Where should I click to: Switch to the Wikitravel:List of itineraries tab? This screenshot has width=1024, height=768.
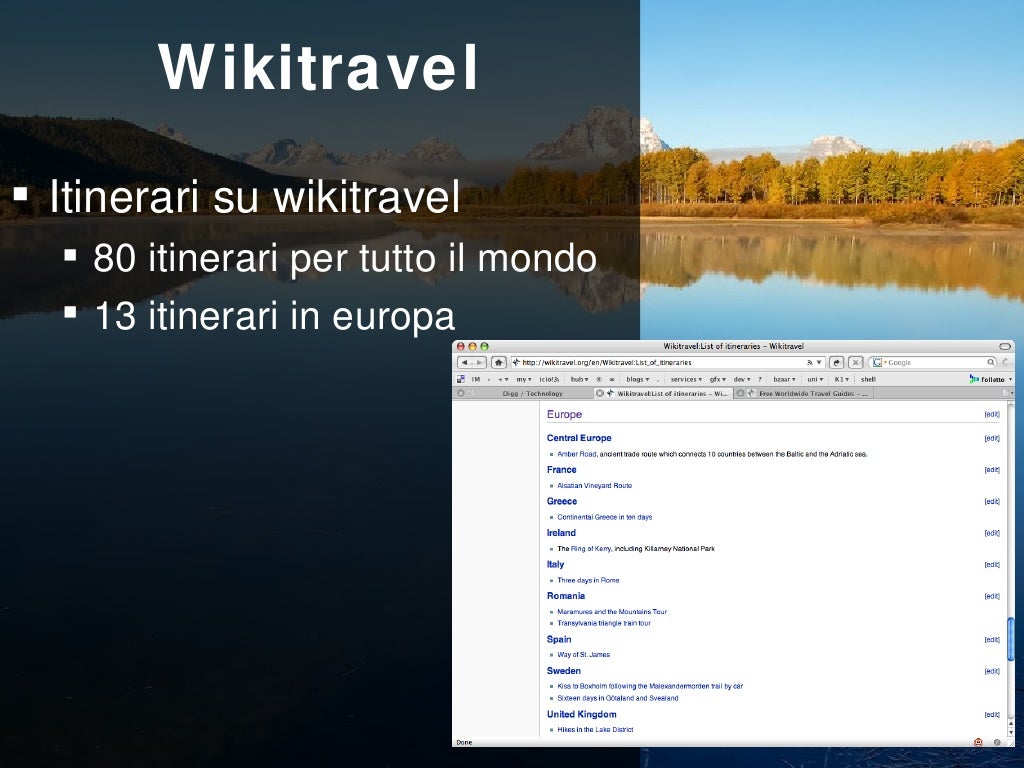click(662, 393)
